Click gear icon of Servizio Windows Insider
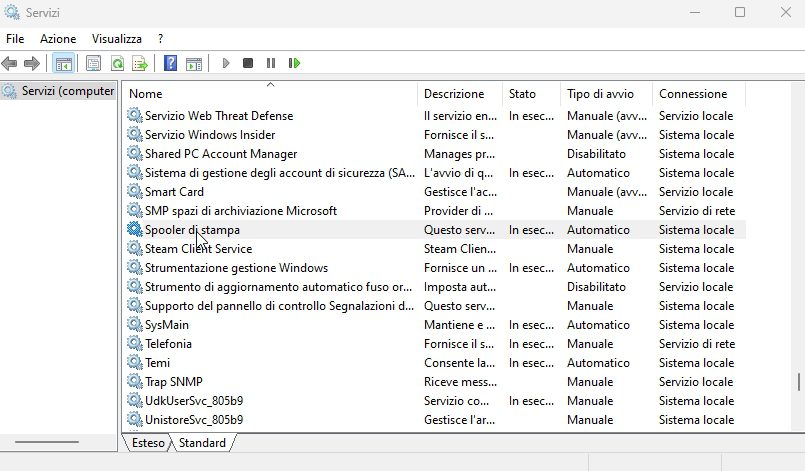The height and width of the screenshot is (471, 805). (135, 134)
